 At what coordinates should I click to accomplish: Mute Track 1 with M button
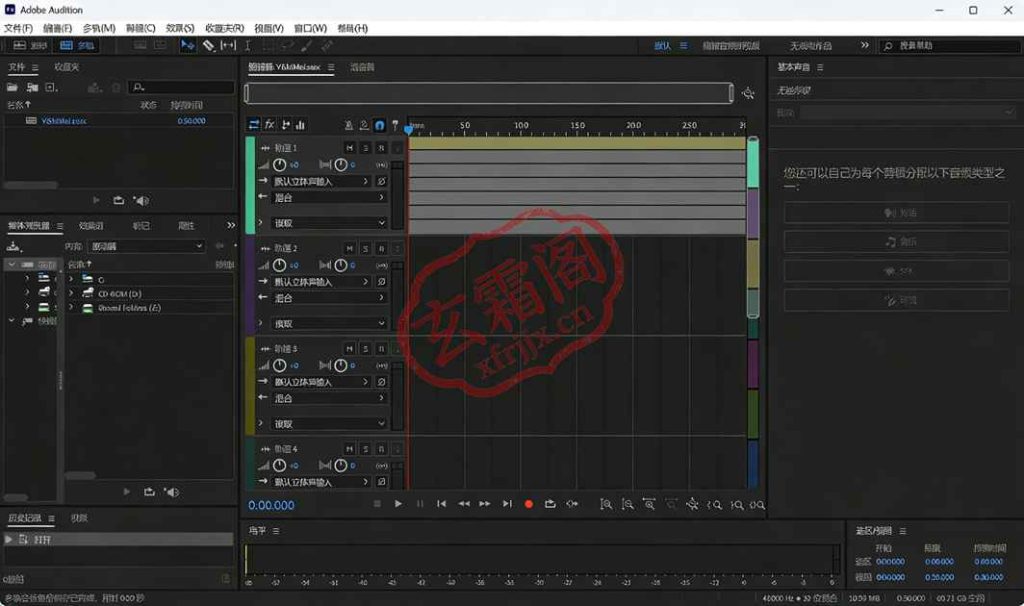[x=350, y=148]
